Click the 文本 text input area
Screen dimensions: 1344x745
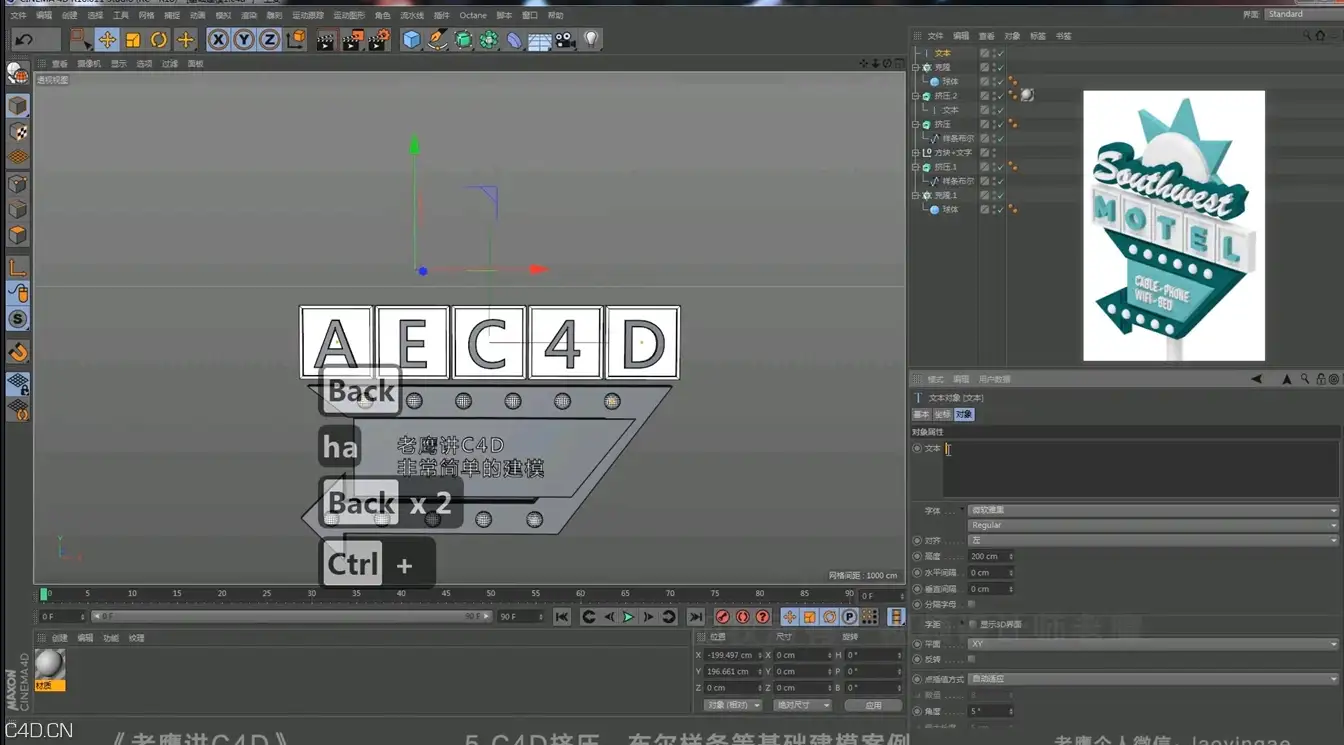1140,469
